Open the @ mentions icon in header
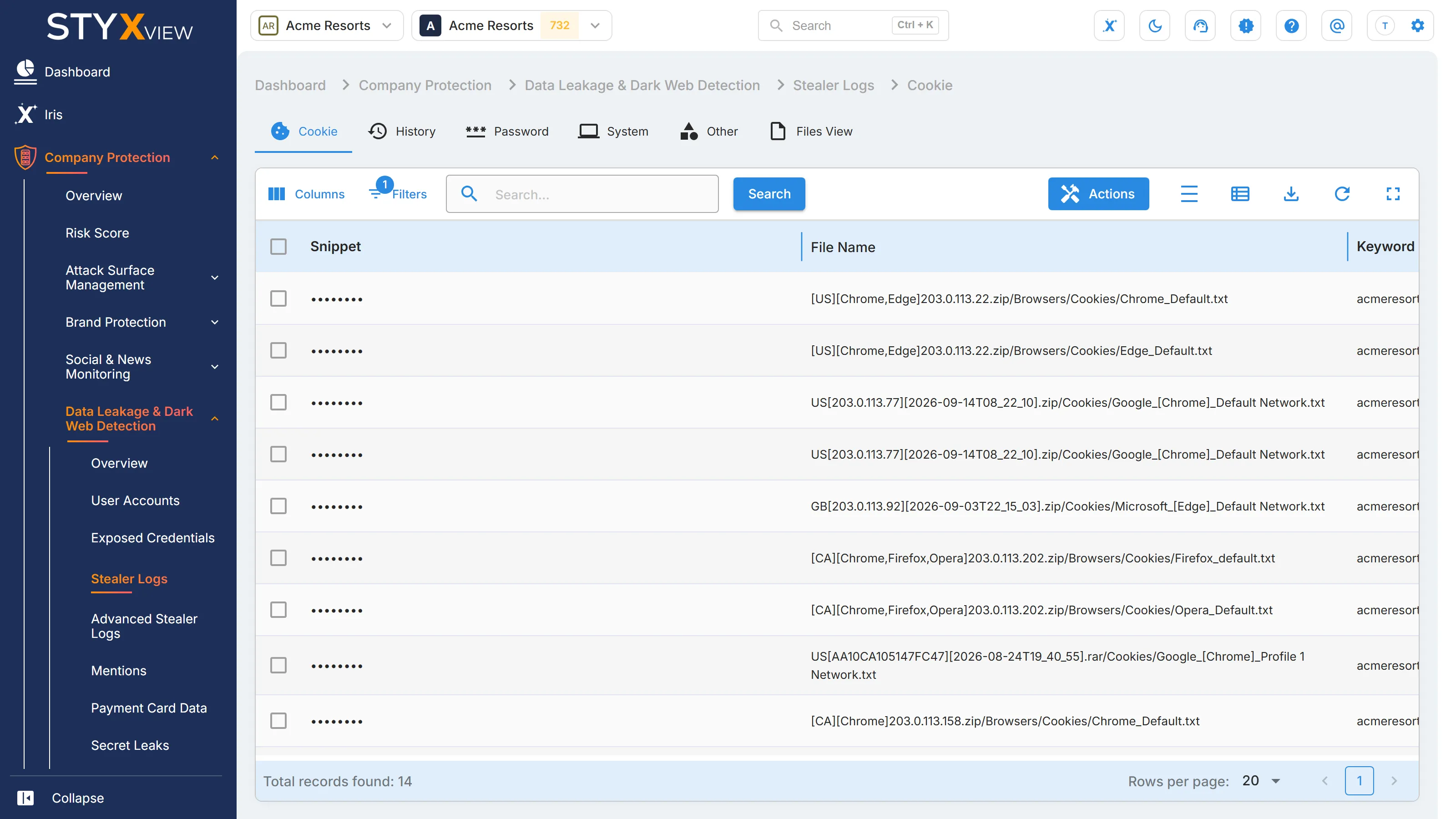1456x819 pixels. pyautogui.click(x=1337, y=25)
